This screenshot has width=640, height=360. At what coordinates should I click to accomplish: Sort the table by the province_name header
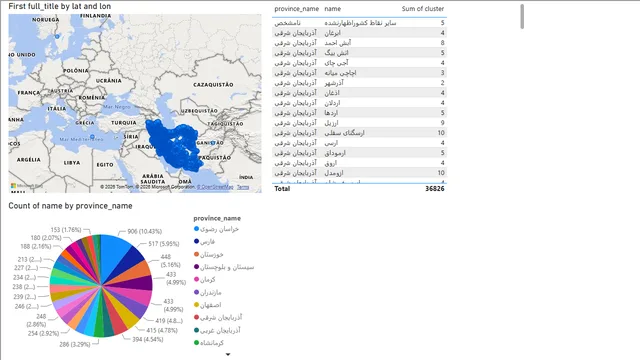coord(296,9)
